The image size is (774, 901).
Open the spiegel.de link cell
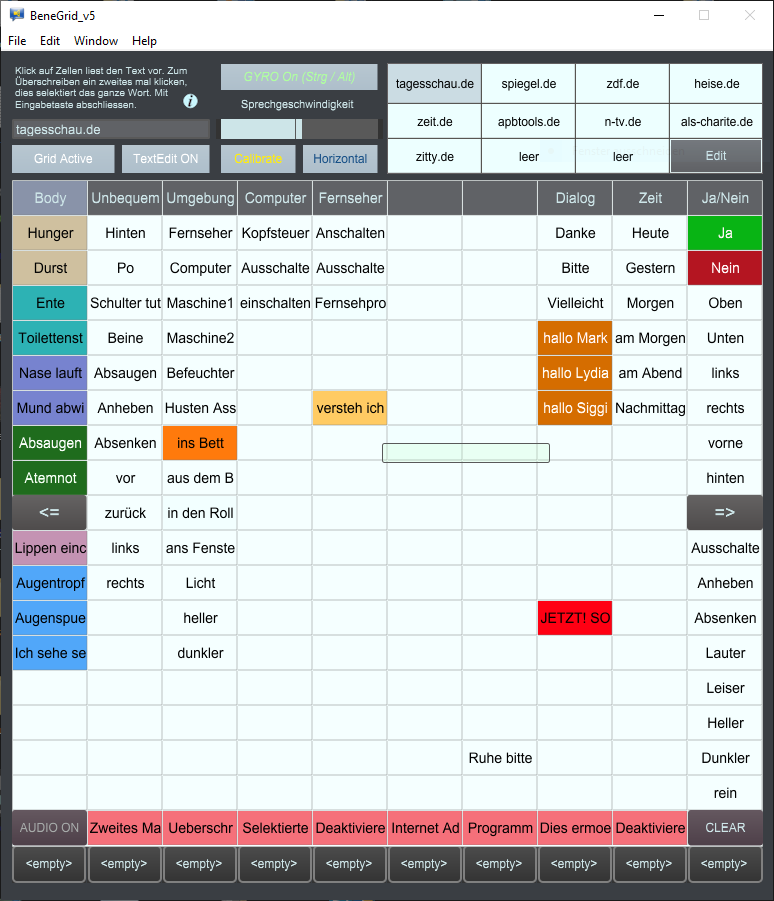529,84
